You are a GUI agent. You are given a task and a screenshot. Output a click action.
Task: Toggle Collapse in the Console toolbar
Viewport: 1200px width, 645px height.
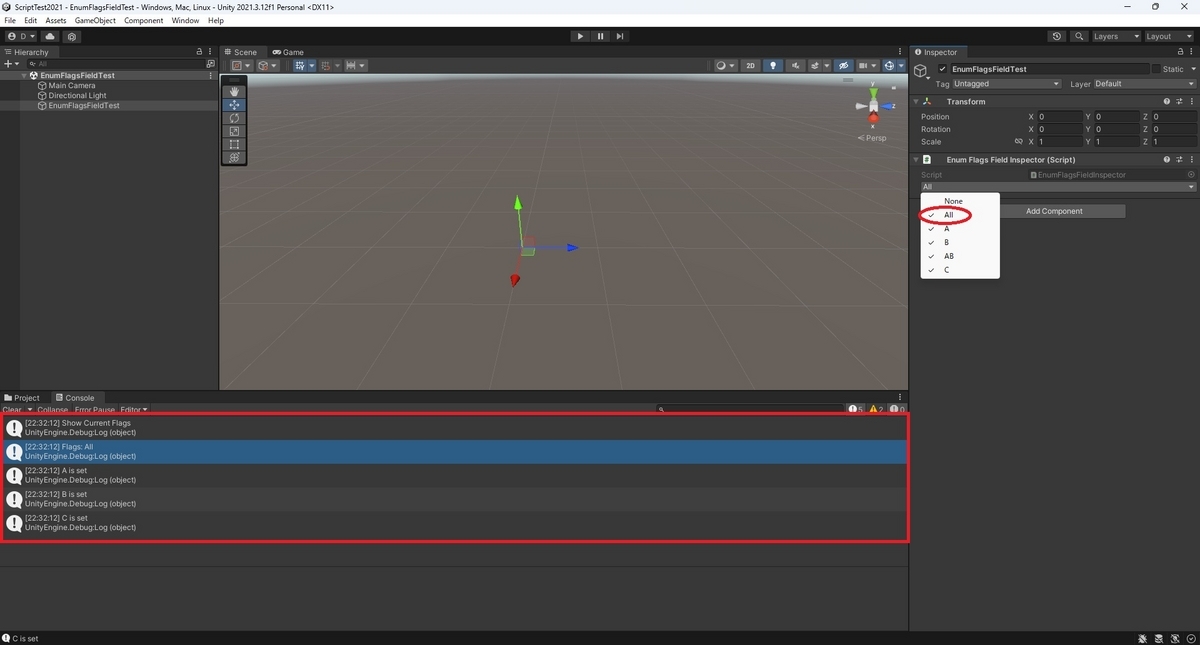tap(52, 409)
